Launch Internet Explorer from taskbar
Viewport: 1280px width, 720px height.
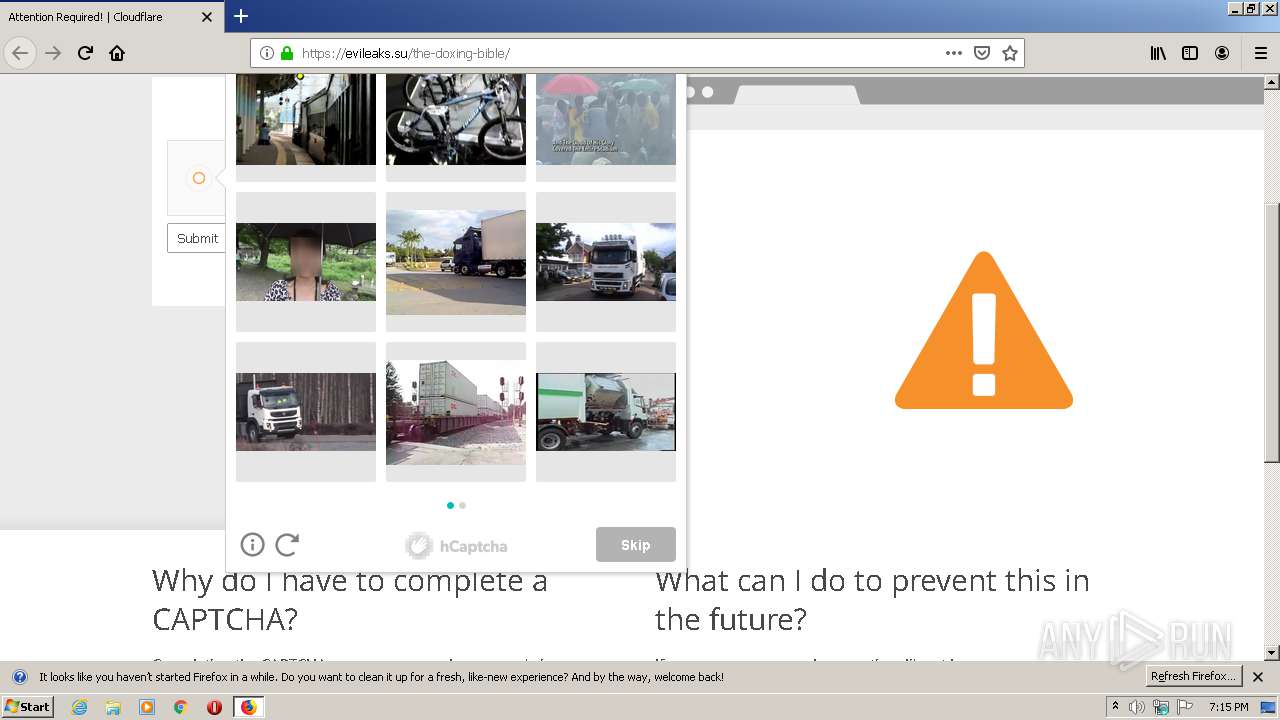(79, 707)
